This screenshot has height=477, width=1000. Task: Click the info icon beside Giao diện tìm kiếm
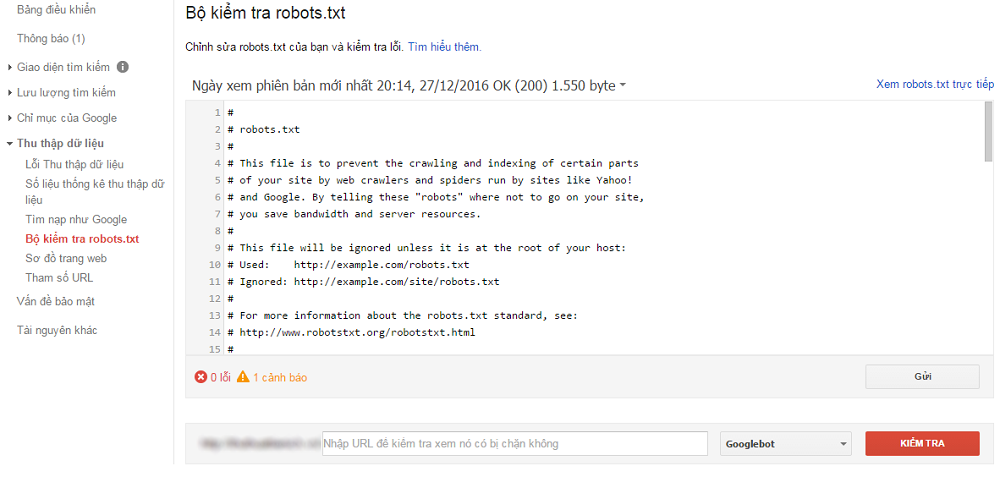(123, 67)
